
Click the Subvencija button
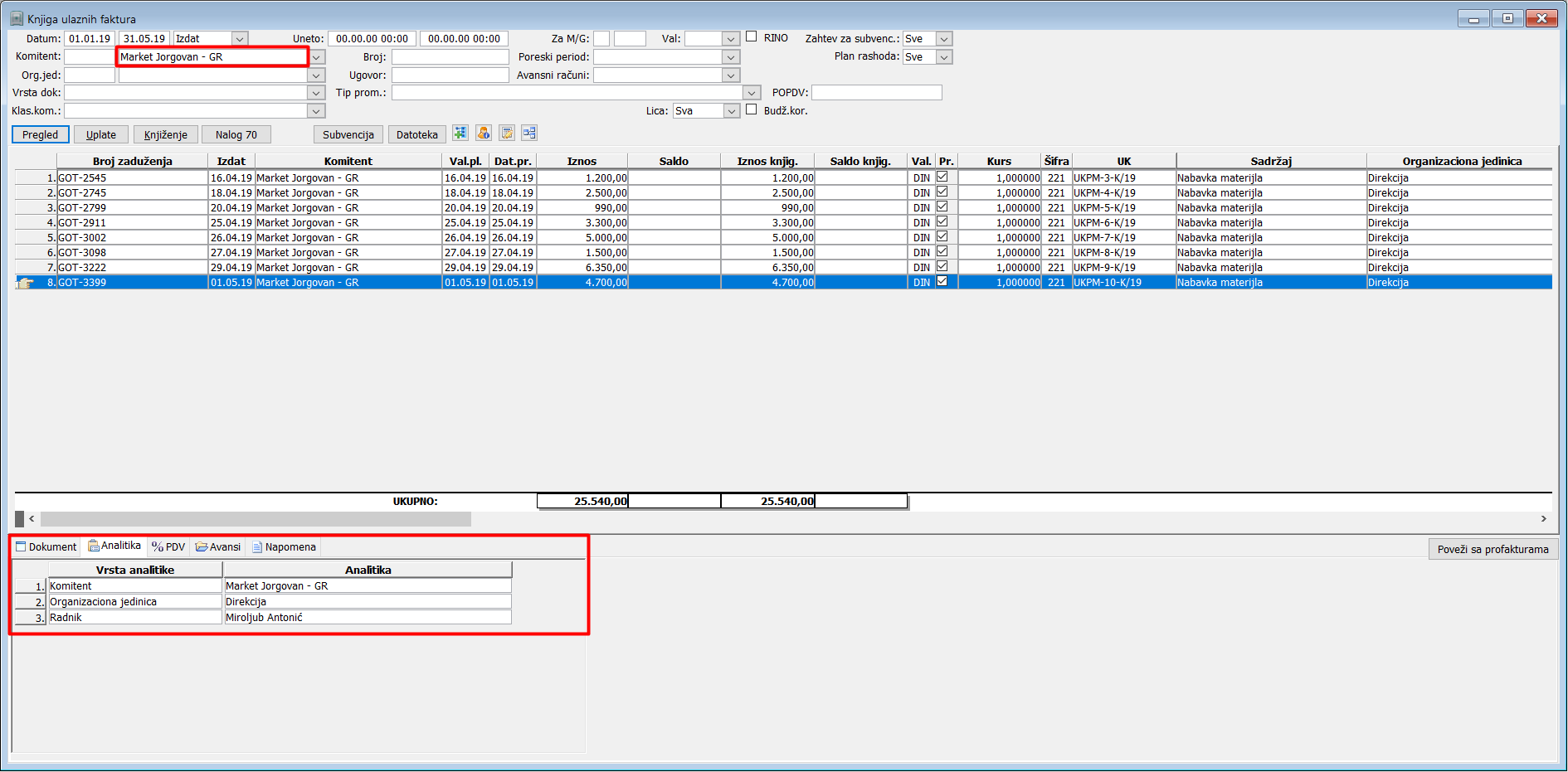(348, 134)
